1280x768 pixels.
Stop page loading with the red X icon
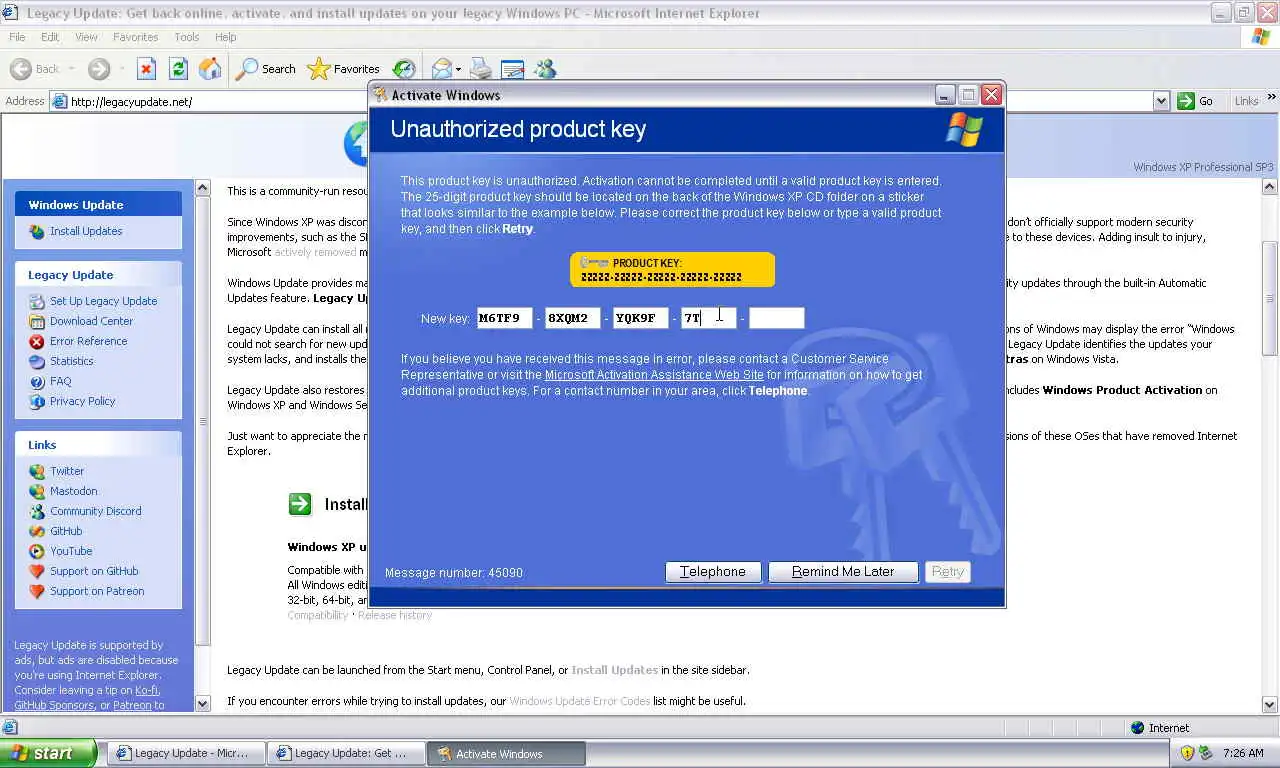click(146, 69)
